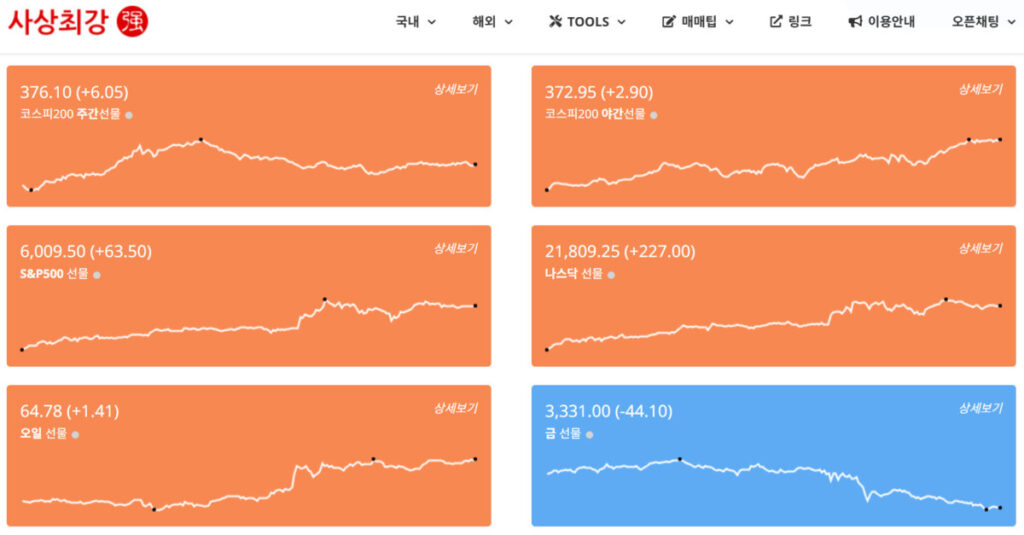Click the edit pencil icon beside 매매팁
This screenshot has width=1024, height=535.
coord(669,22)
